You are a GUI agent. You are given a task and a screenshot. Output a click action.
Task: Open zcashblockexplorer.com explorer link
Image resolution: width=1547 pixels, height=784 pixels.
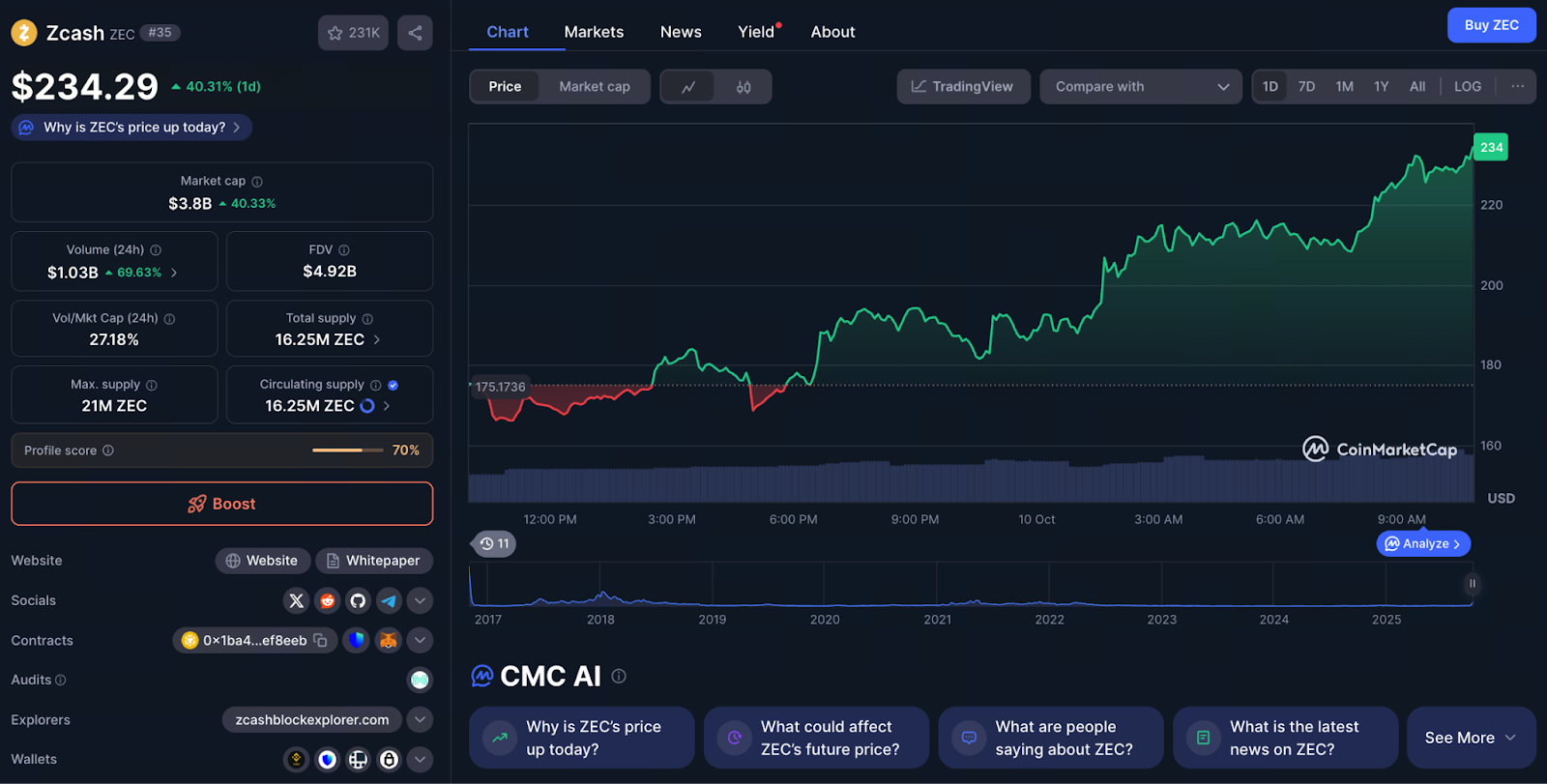[x=312, y=720]
